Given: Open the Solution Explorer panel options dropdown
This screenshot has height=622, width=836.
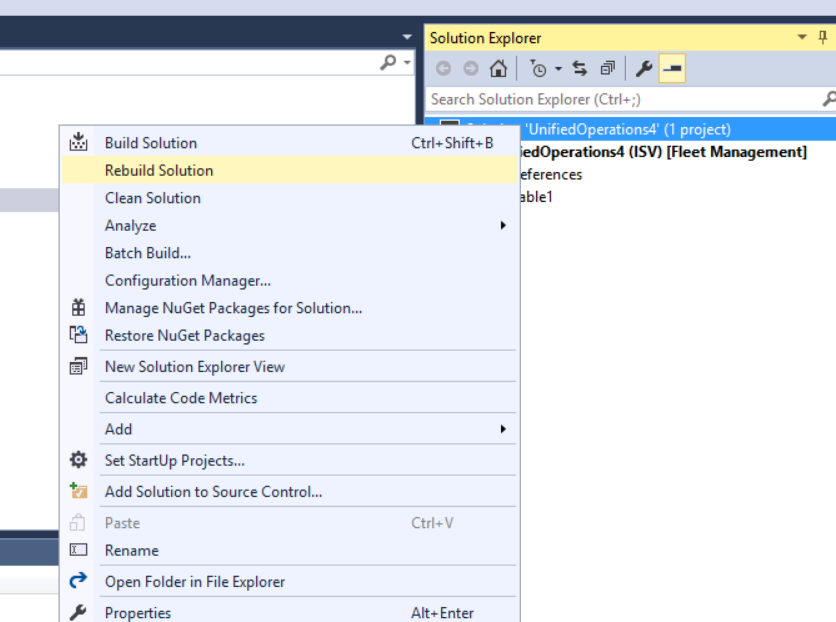Looking at the screenshot, I should pos(800,38).
